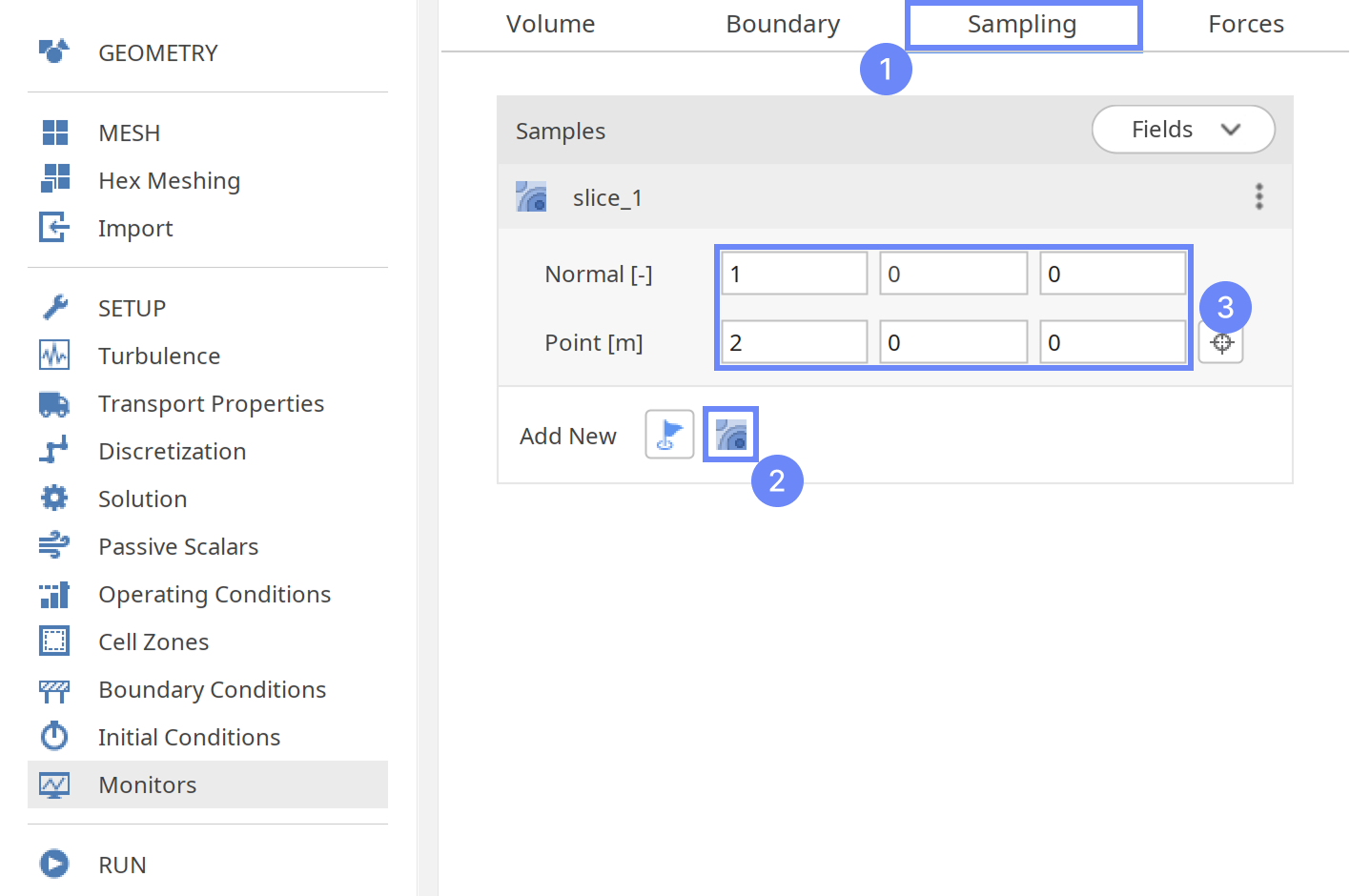
Task: Go to the Cell Zones section
Action: tap(153, 641)
